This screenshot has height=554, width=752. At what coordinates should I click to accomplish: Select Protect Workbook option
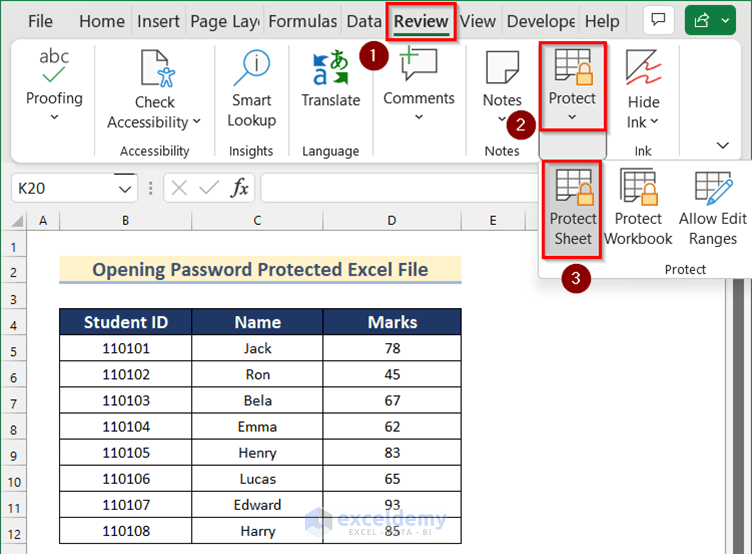tap(638, 208)
